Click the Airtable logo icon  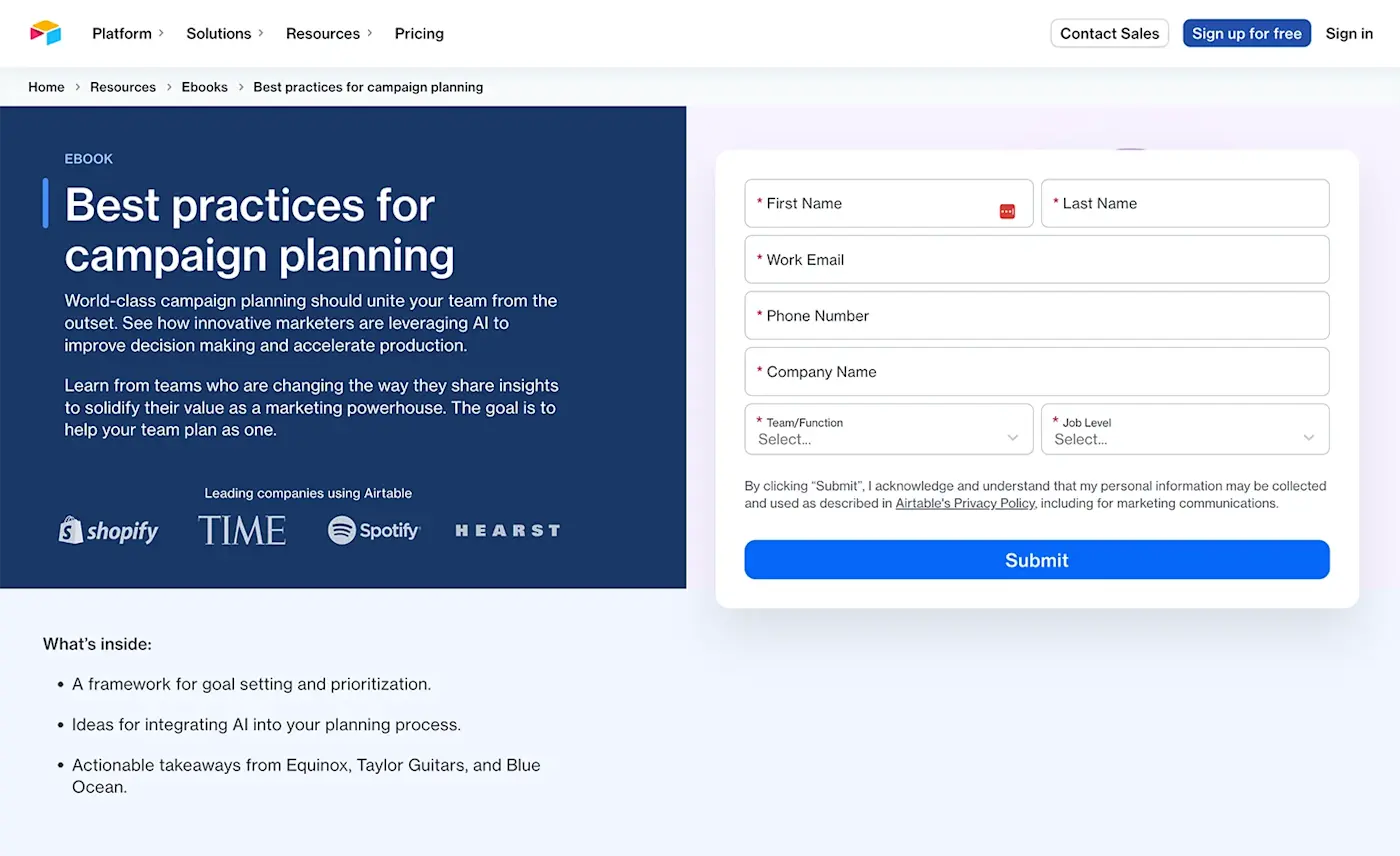click(45, 33)
